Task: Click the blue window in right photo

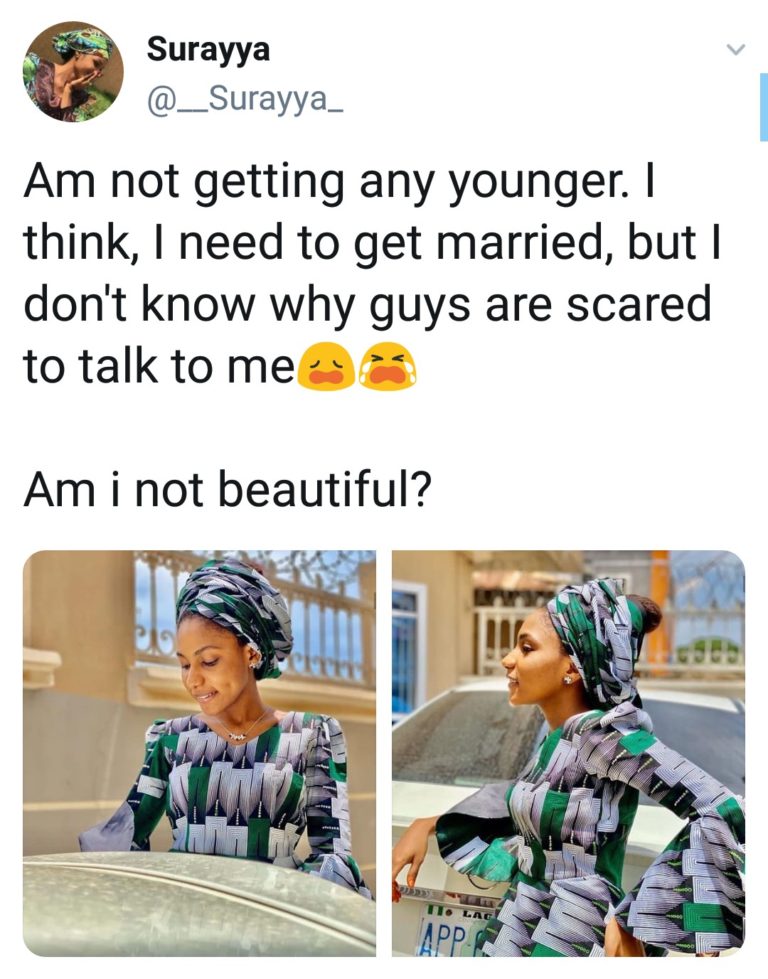Action: 405,649
